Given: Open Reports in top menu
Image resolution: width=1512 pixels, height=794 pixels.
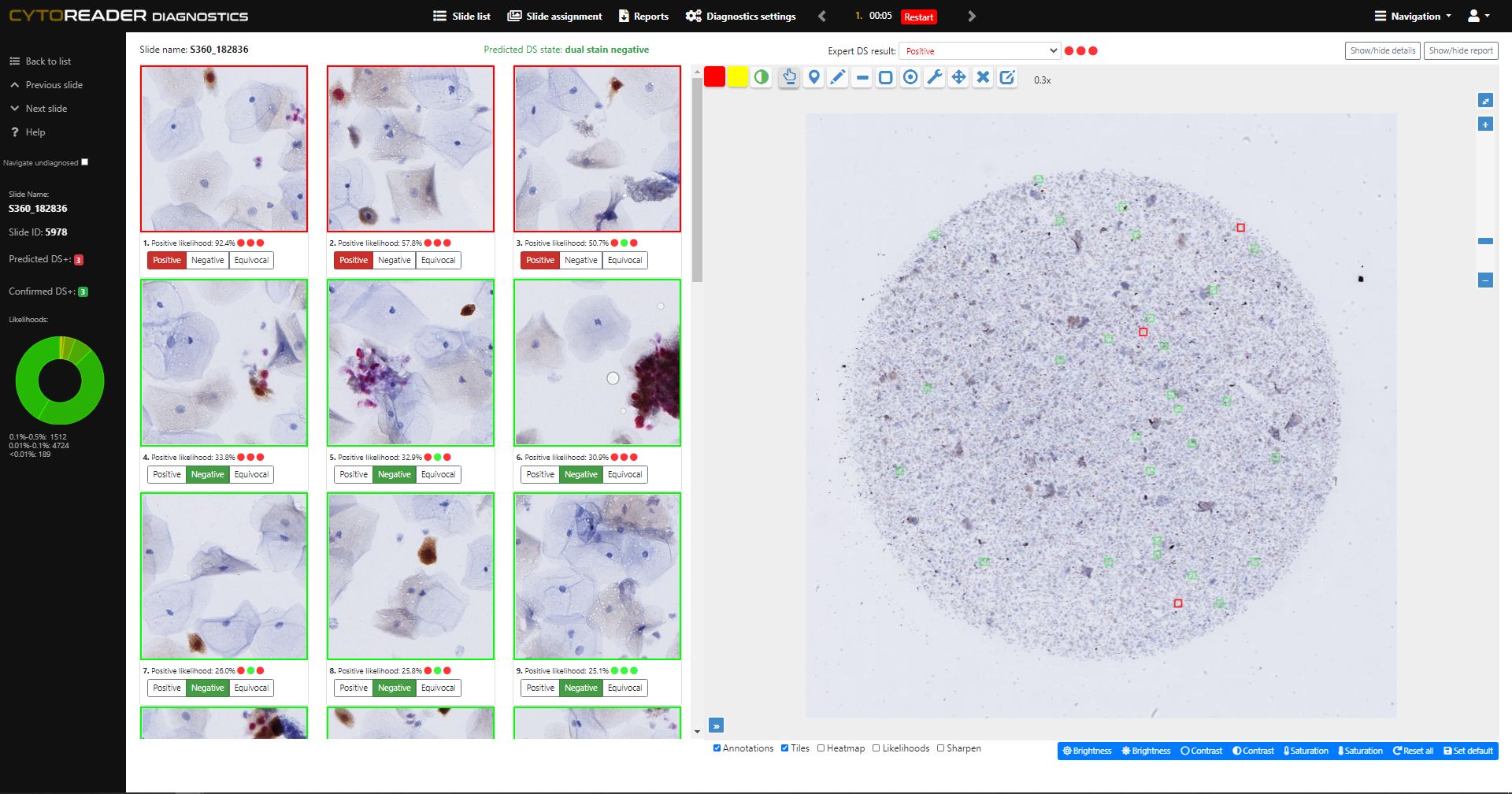Looking at the screenshot, I should [643, 16].
